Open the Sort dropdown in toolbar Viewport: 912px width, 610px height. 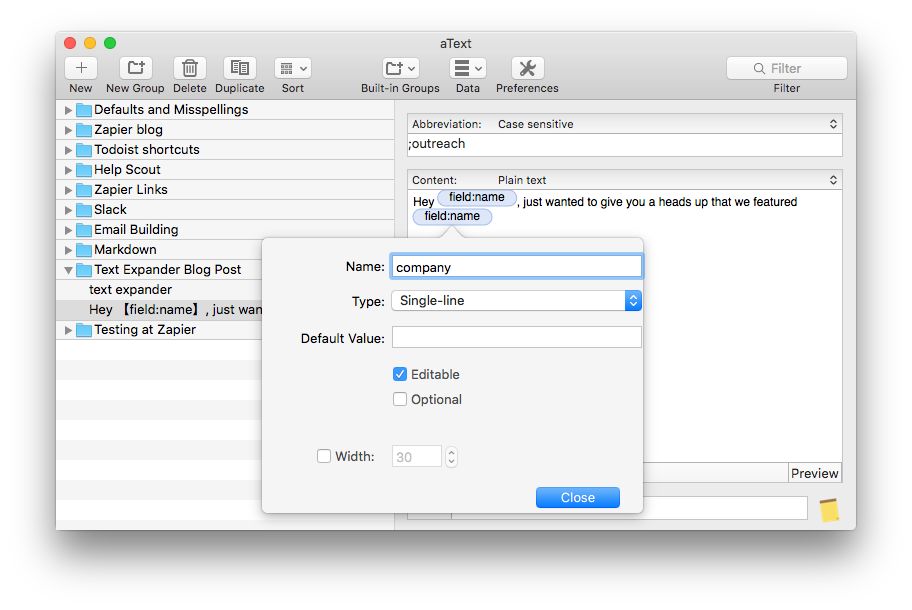coord(293,68)
